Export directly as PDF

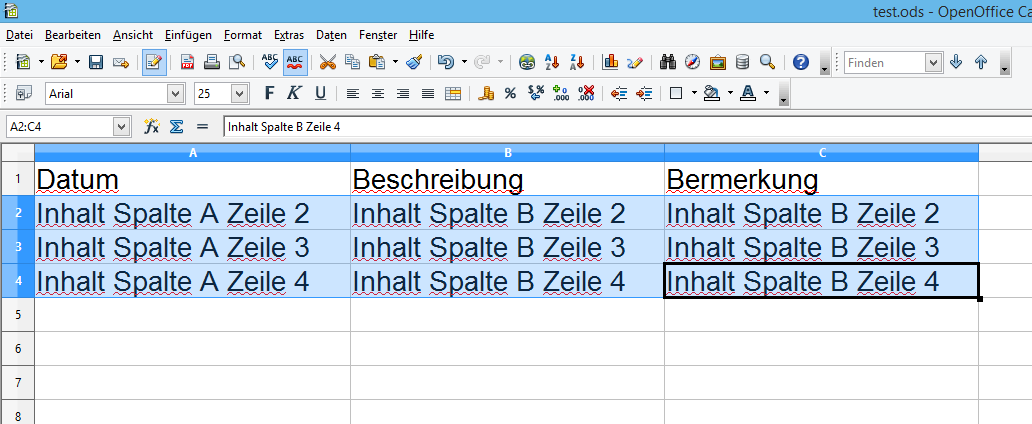(x=187, y=62)
